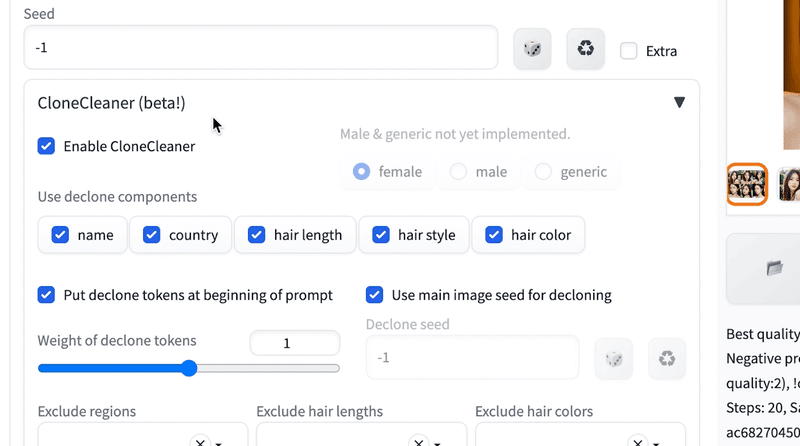The width and height of the screenshot is (800, 446).
Task: Uncheck the country declone component
Action: 152,235
